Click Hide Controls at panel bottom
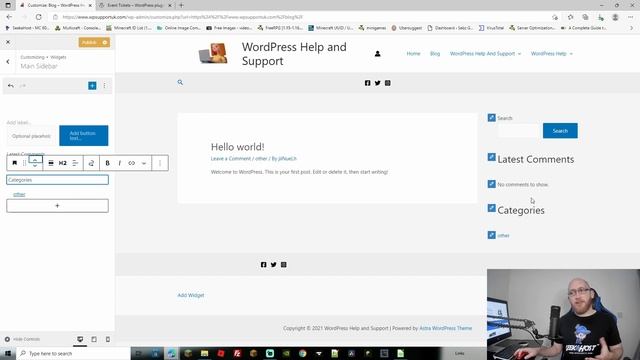640x360 pixels. (22, 339)
